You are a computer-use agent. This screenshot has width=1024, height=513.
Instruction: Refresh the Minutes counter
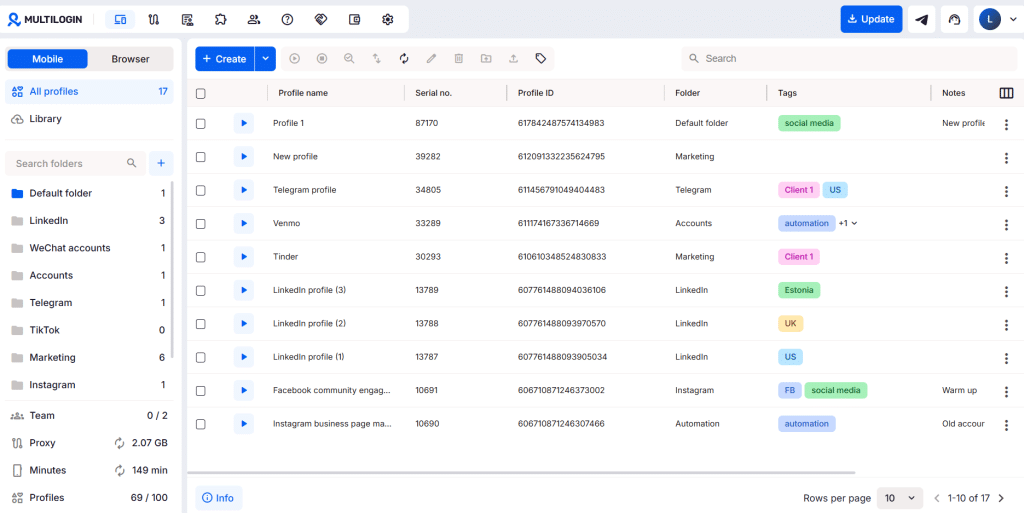point(120,471)
